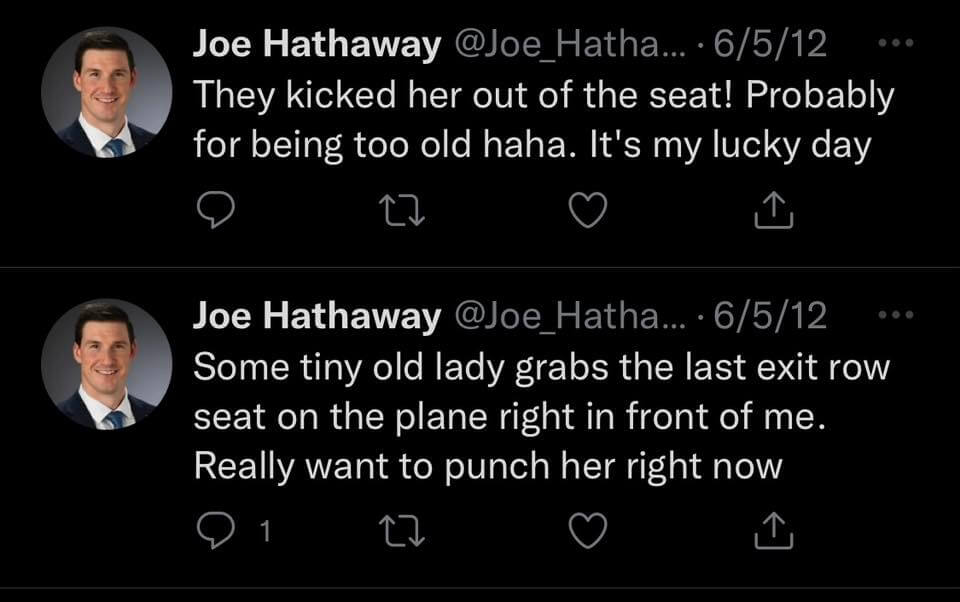This screenshot has height=602, width=960.
Task: Open the profile photo on the "lucky day" tweet
Action: [x=106, y=92]
